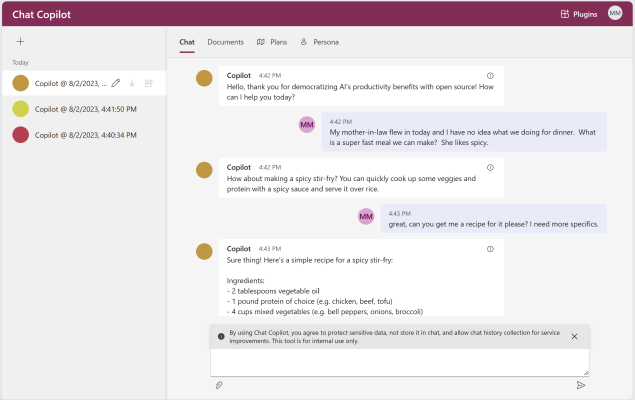This screenshot has width=635, height=400.
Task: Click the 4:43 PM timestamp on Copilot recipe message
Action: point(270,249)
